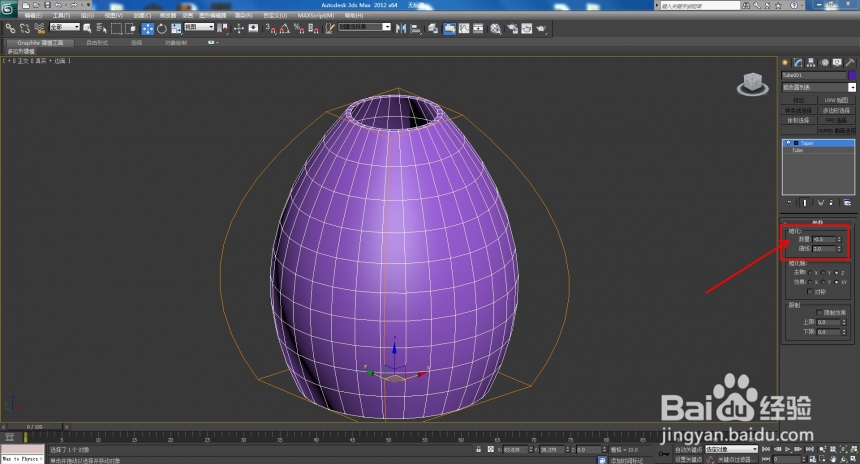This screenshot has height=464, width=860.
Task: Switch to the Hierarchy command panel tab
Action: (x=811, y=63)
